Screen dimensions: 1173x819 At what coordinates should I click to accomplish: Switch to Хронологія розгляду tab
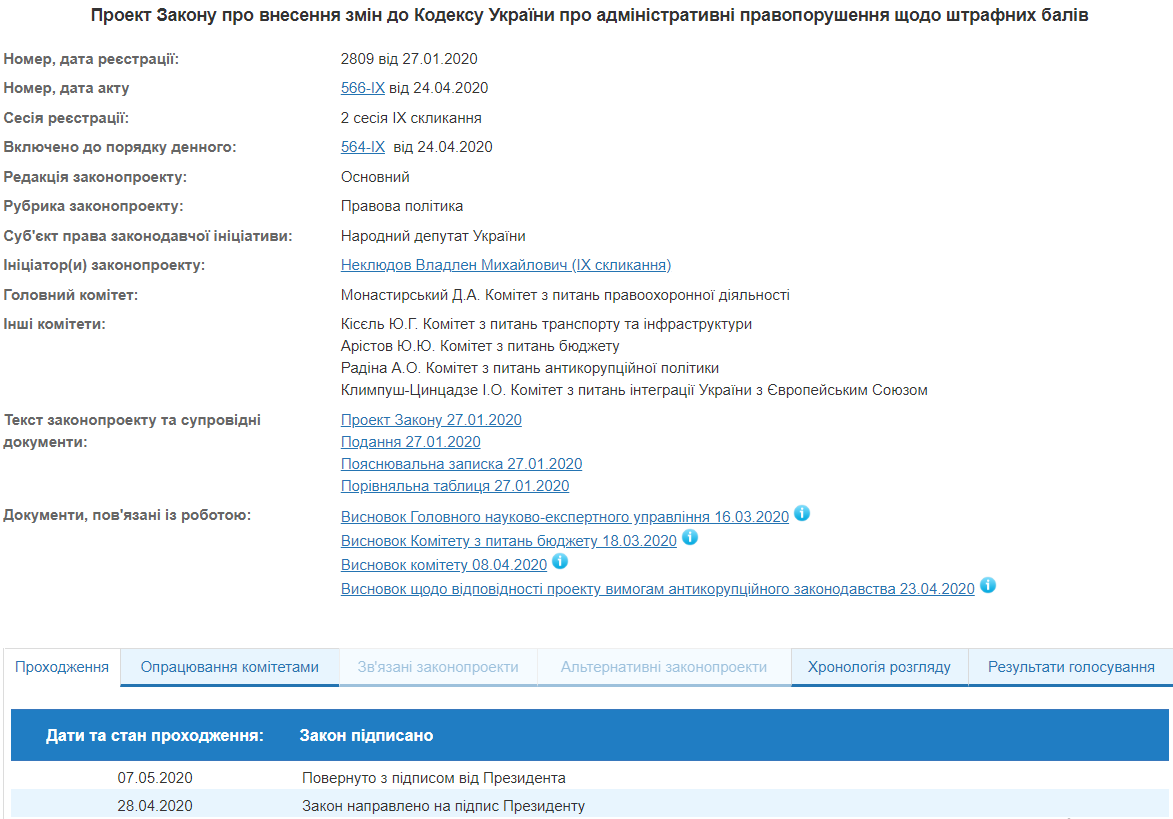[878, 667]
